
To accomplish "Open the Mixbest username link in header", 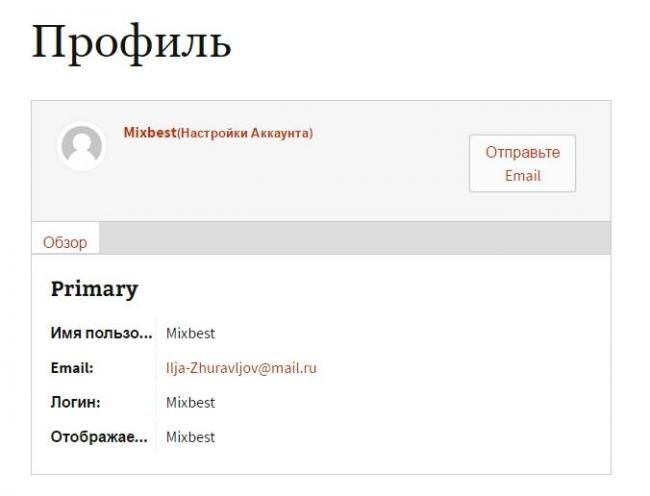I will coord(150,133).
